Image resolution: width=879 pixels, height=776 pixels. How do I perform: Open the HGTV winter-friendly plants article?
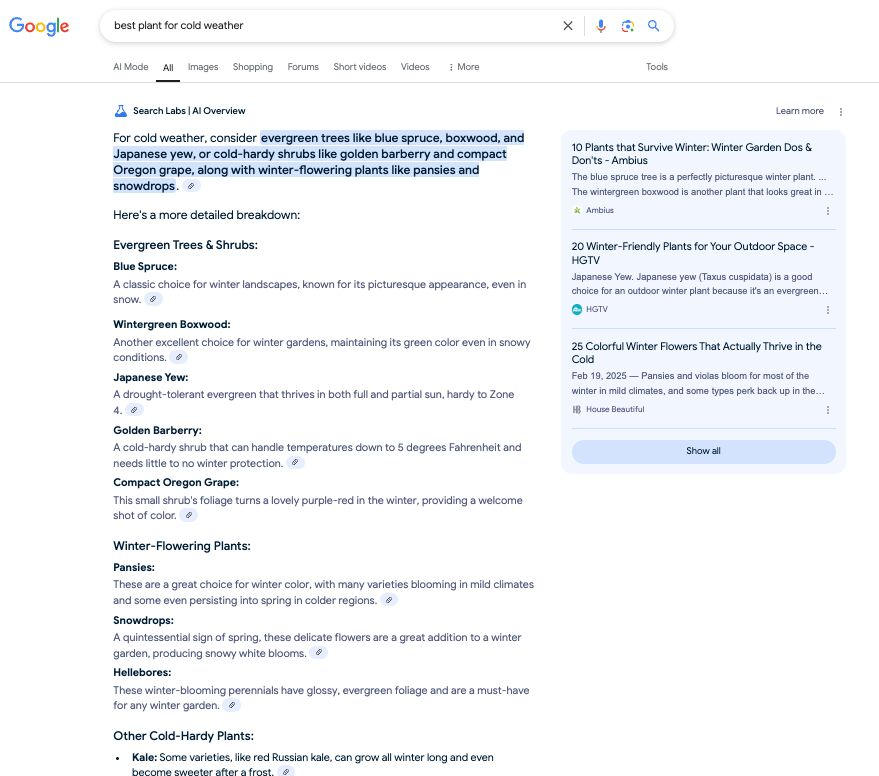(693, 253)
